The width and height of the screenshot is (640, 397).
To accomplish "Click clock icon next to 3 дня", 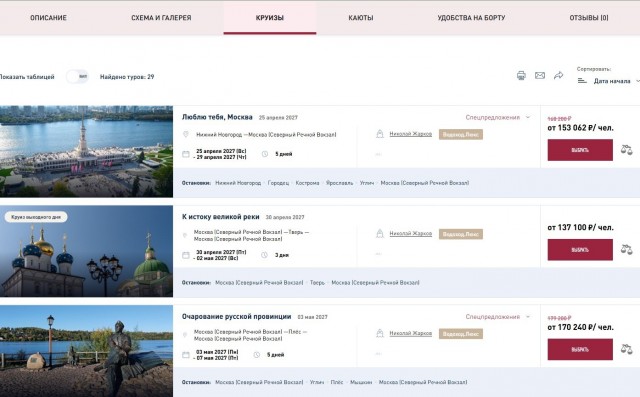I will [x=264, y=255].
